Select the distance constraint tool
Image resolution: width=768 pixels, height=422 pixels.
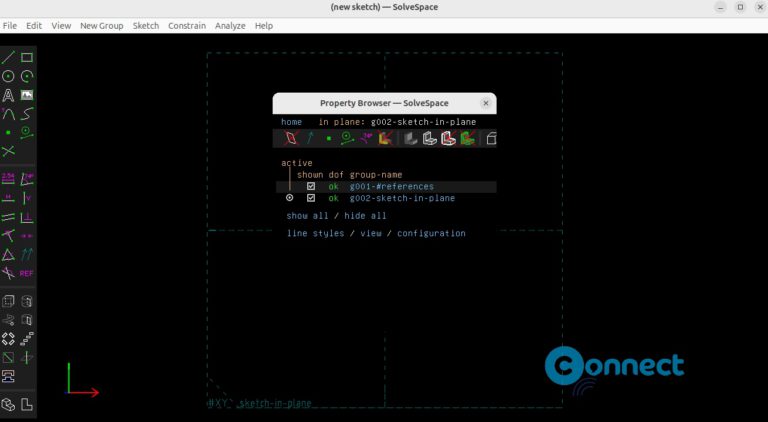tap(8, 178)
